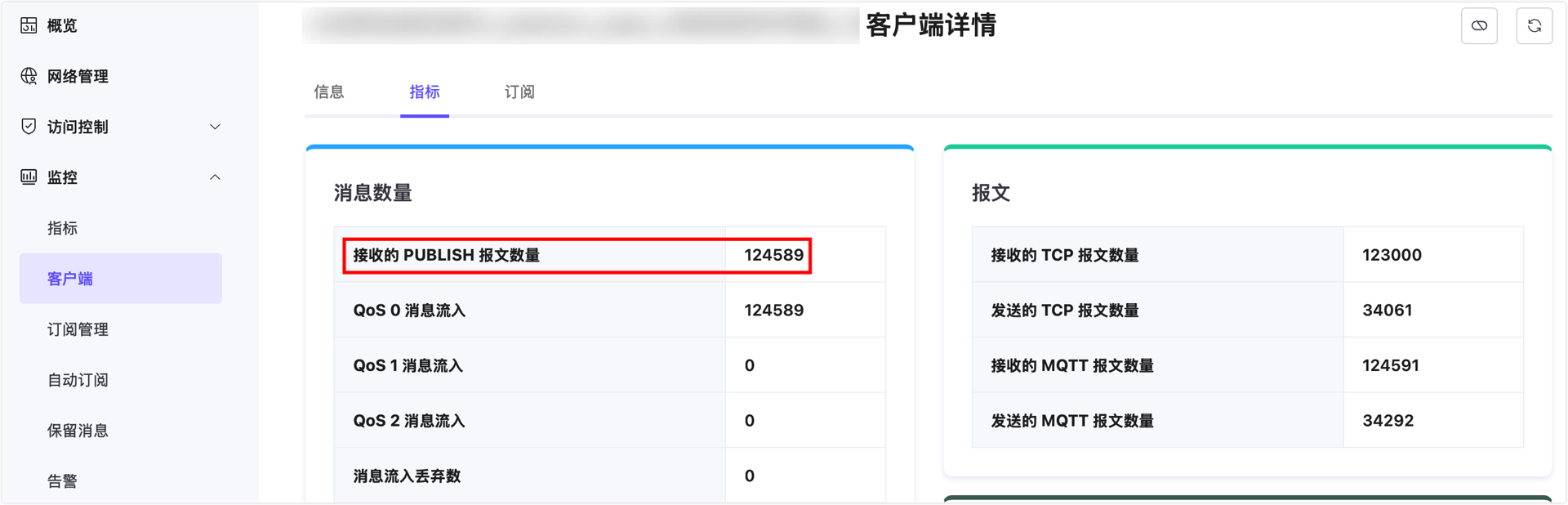Go to 告警 in the sidebar
This screenshot has width=1568, height=505.
tap(63, 480)
